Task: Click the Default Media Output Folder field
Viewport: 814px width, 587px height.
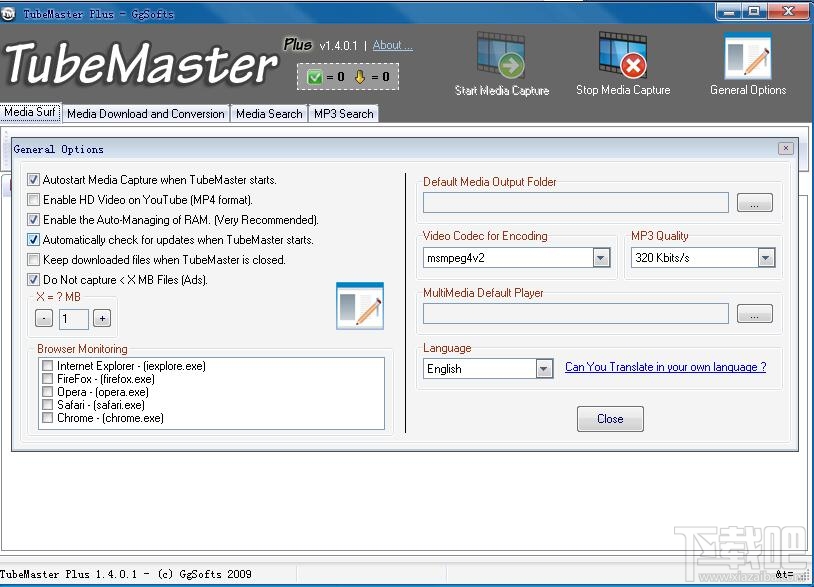Action: [x=576, y=202]
